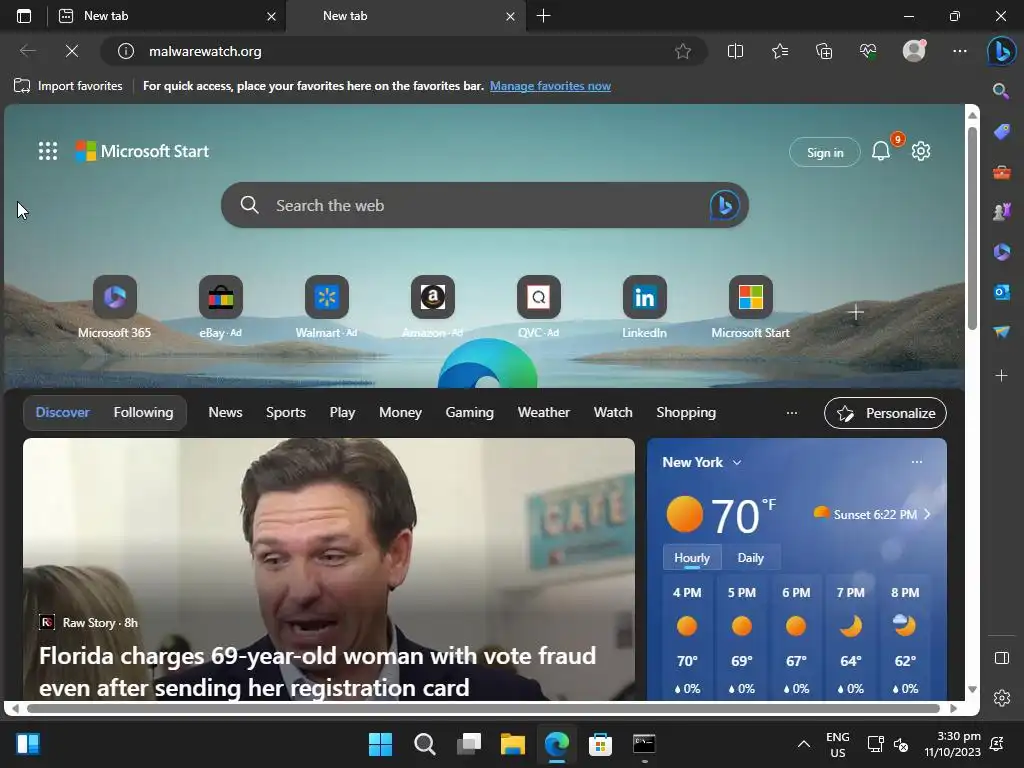Screen dimensions: 1024x768
Task: Open eBay quick link tile
Action: (221, 307)
